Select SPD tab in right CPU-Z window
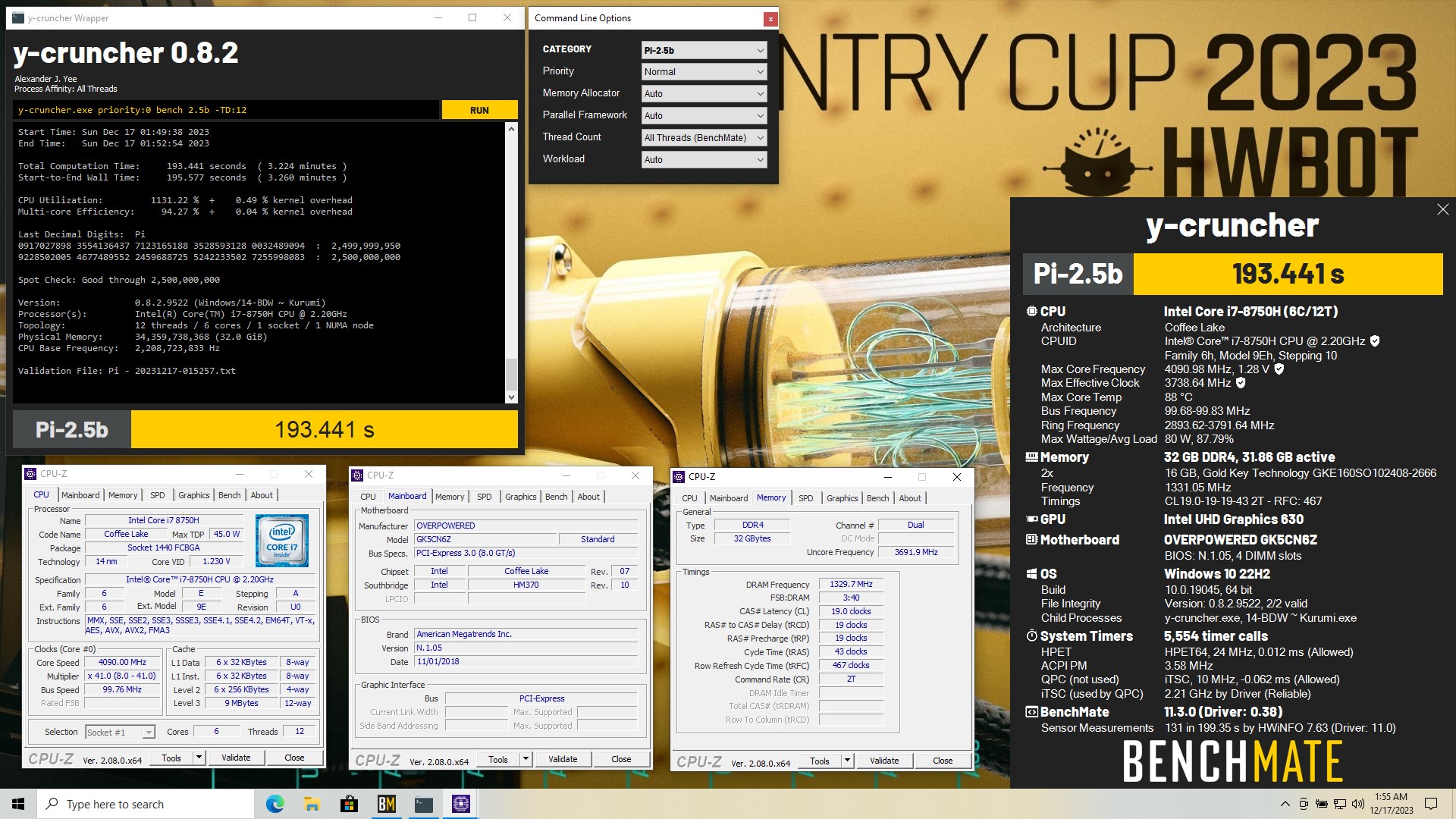The image size is (1456, 819). 806,498
